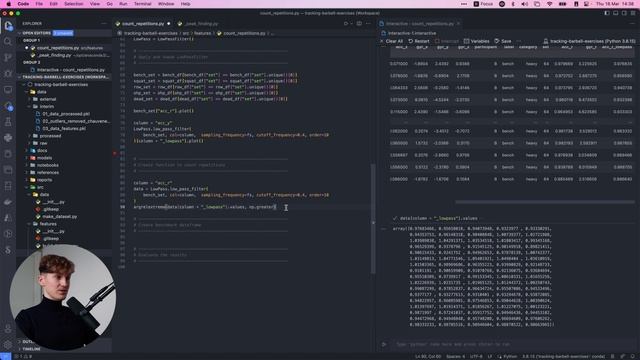Open 01_data_processed.pkl in explorer
This screenshot has height=360, width=640.
click(x=66, y=114)
